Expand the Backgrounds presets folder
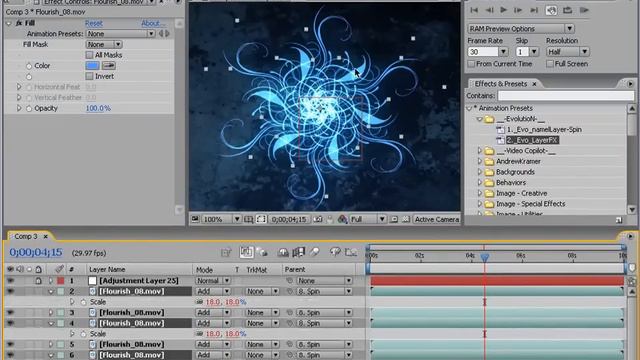 pos(480,172)
